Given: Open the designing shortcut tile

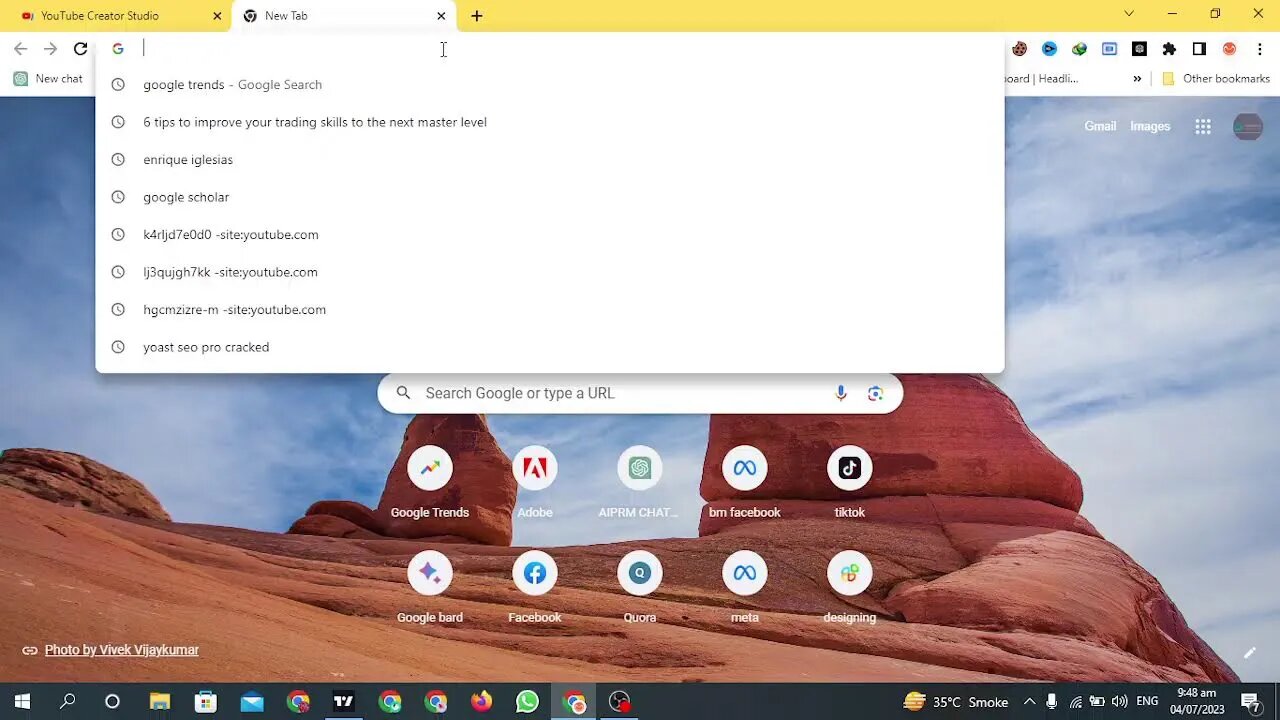Looking at the screenshot, I should [x=850, y=589].
